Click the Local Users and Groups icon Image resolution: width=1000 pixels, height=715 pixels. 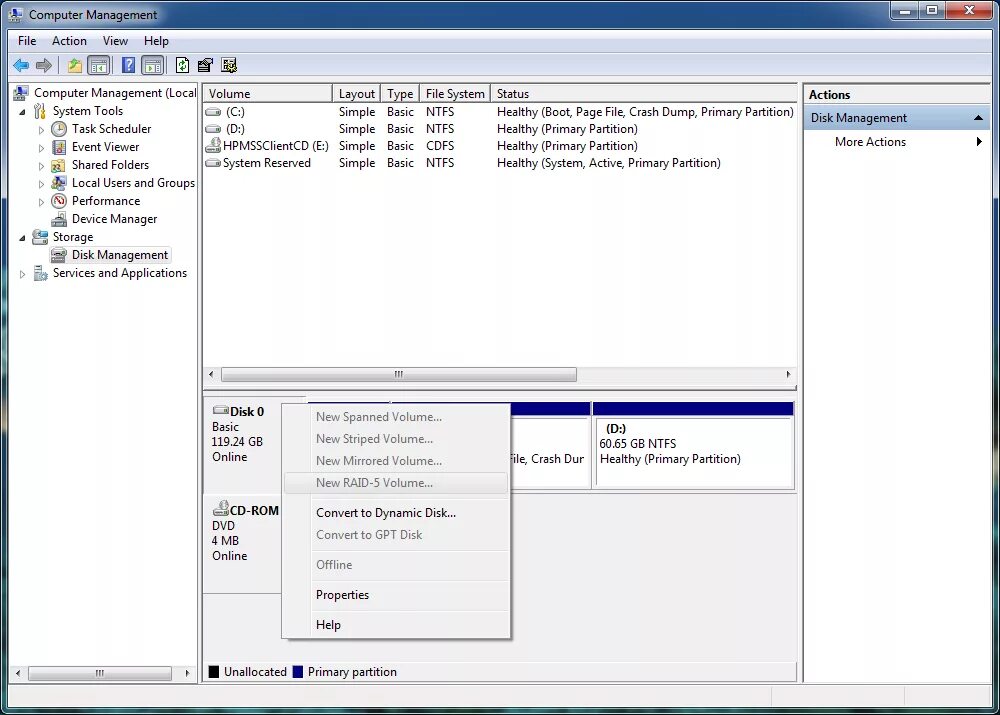coord(59,183)
